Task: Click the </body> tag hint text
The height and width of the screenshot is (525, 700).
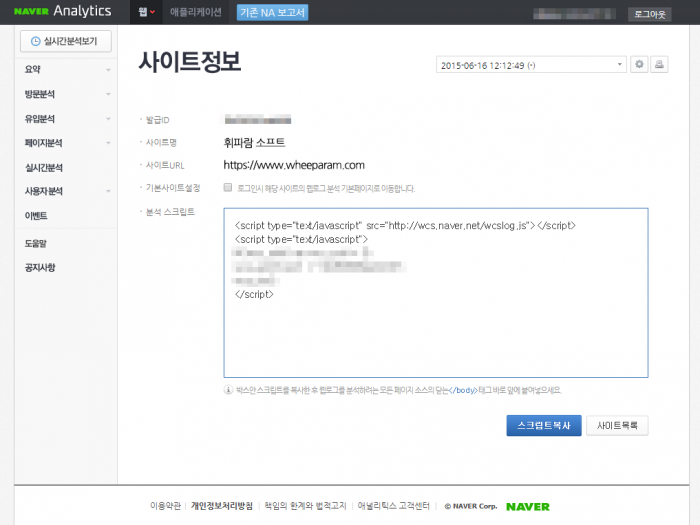Action: click(463, 390)
